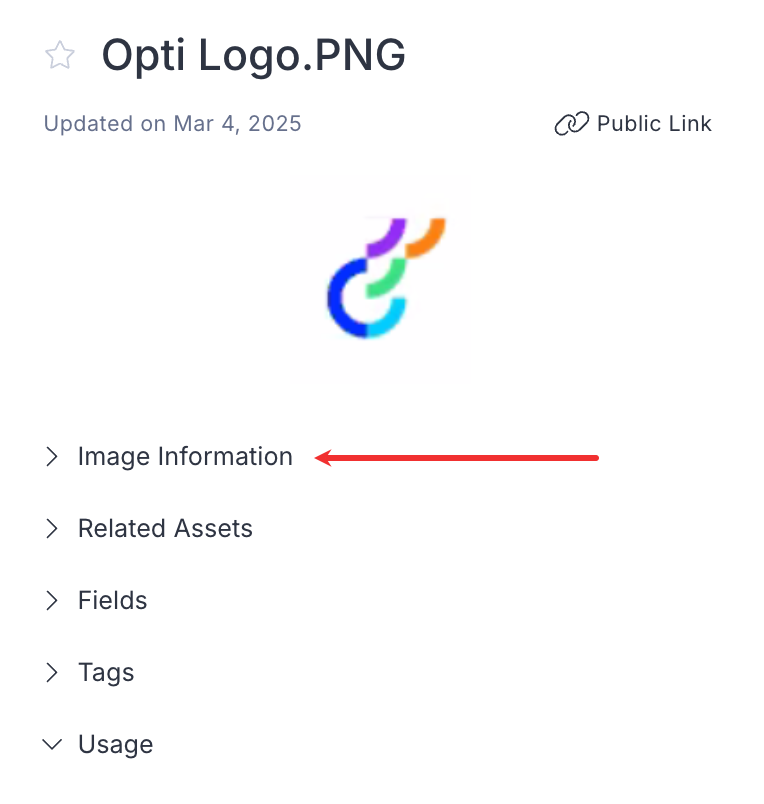The width and height of the screenshot is (764, 804).
Task: Click the Opti Logo thumbnail image
Action: 380,278
